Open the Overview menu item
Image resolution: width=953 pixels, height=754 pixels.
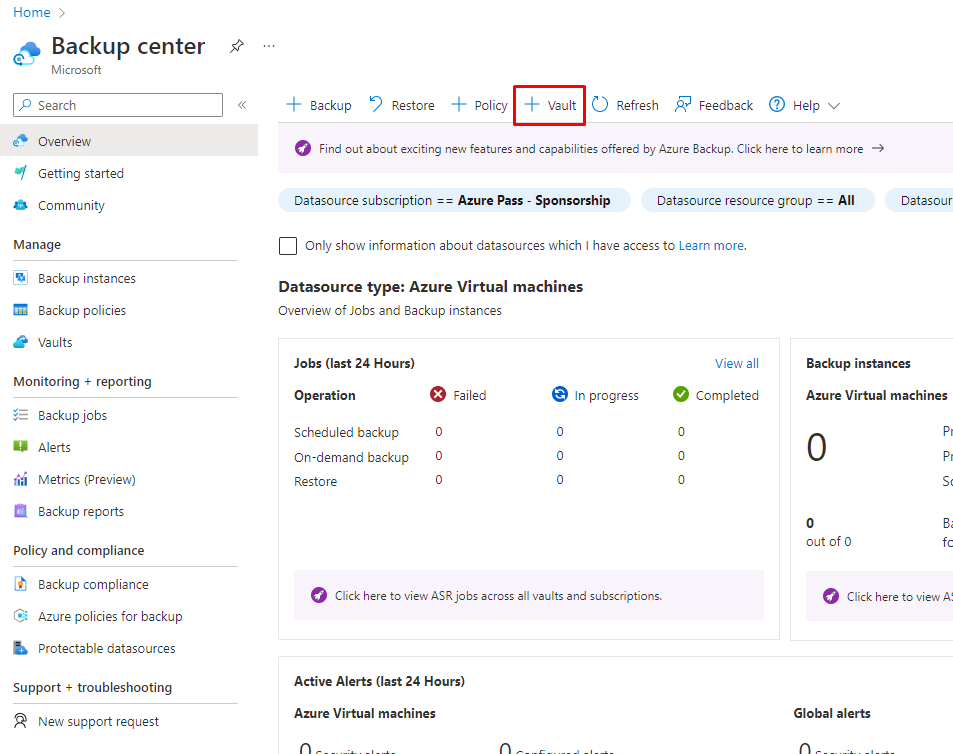point(129,141)
